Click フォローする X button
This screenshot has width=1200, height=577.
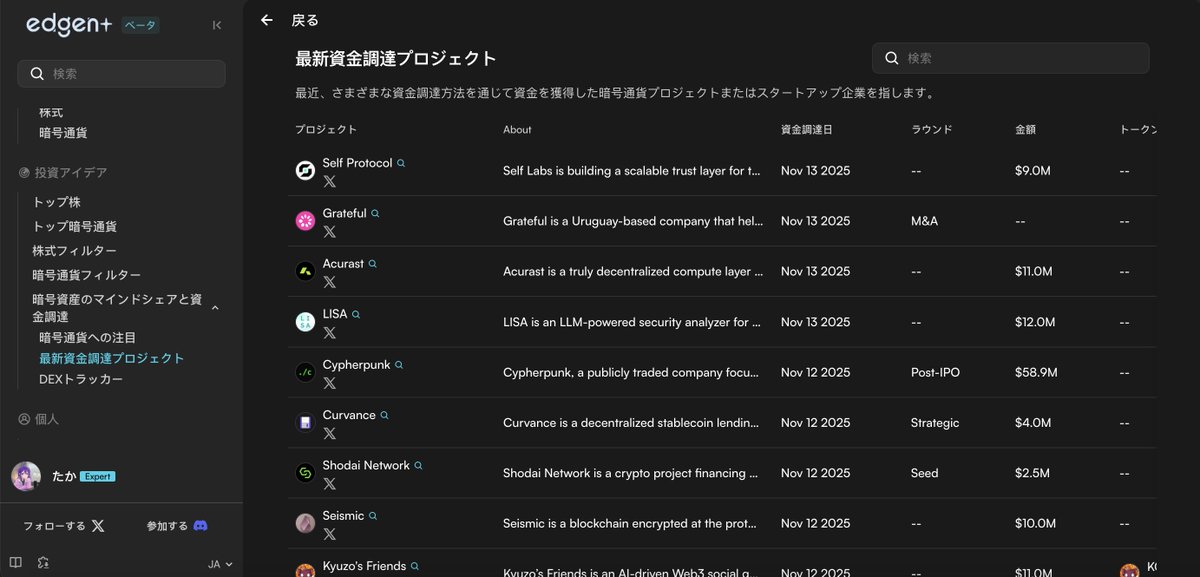pos(64,525)
